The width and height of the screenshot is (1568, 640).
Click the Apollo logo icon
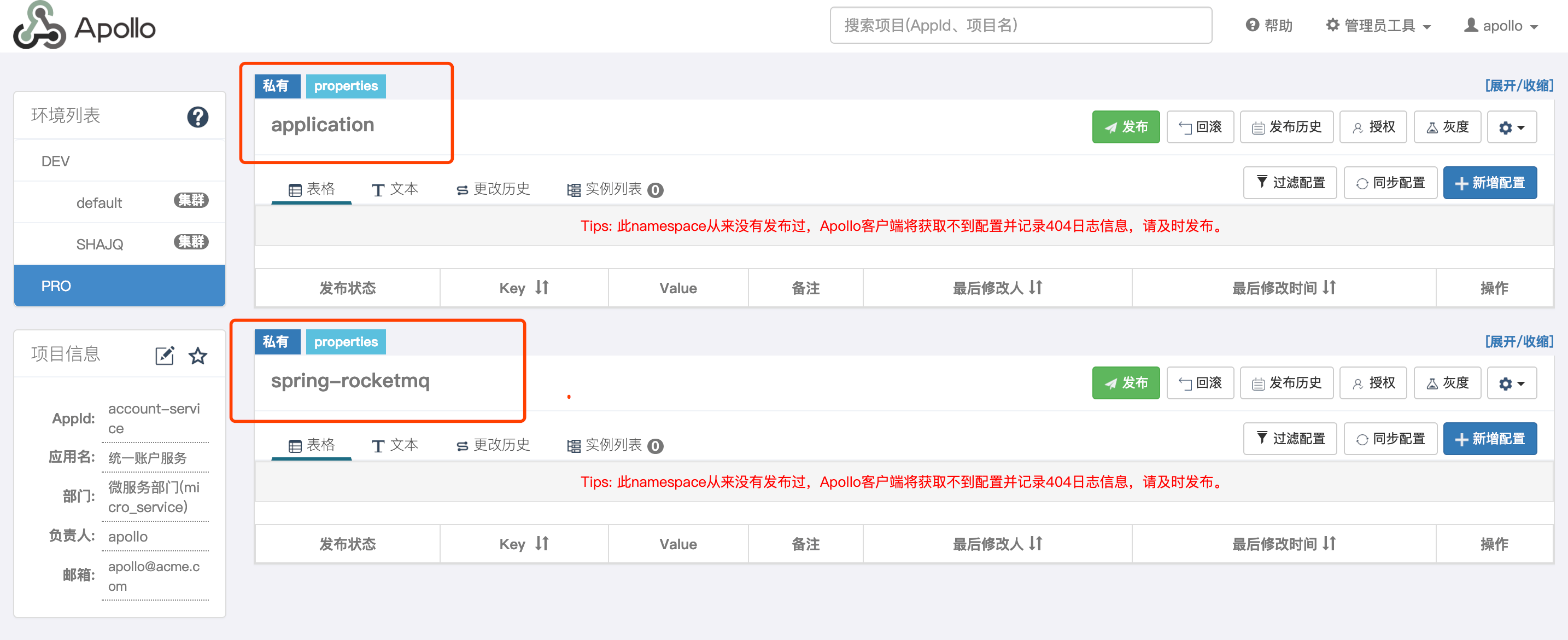click(39, 26)
